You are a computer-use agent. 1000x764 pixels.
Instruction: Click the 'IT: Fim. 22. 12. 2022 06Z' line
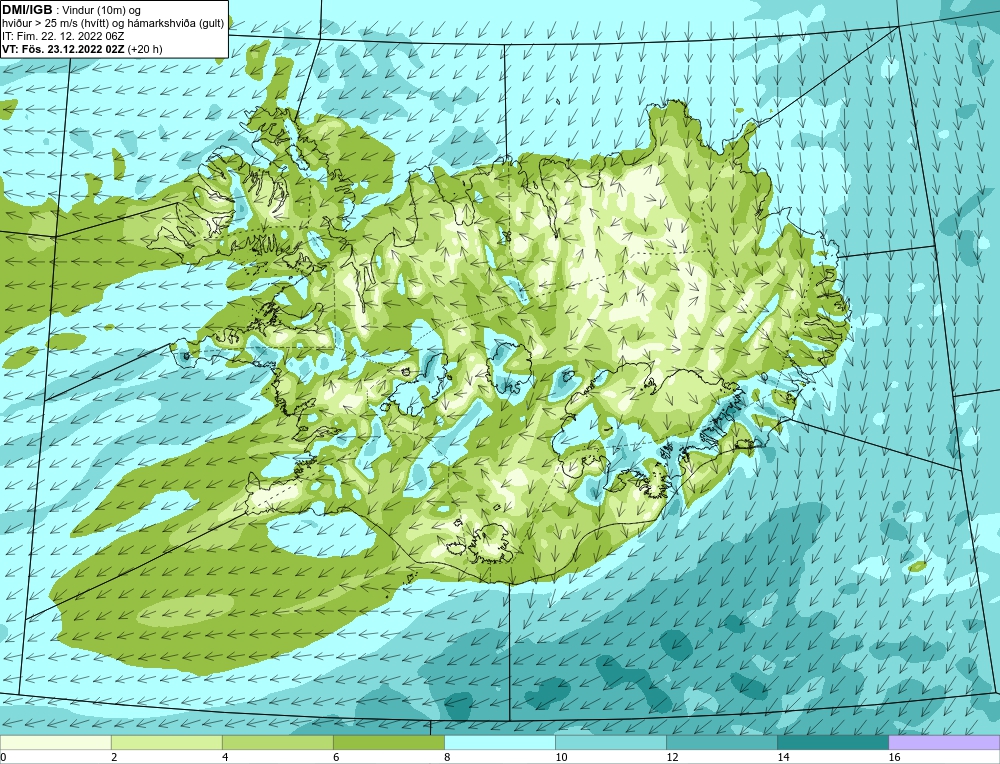pos(62,36)
